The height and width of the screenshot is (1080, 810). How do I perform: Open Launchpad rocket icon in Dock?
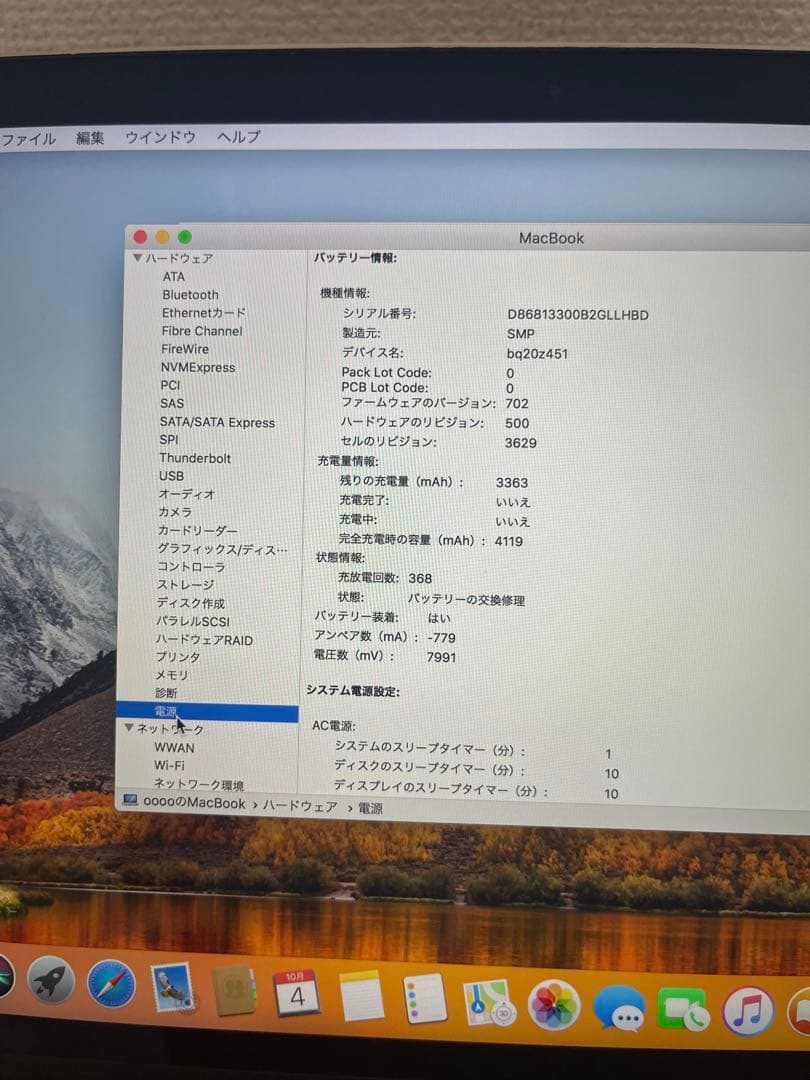[50, 980]
